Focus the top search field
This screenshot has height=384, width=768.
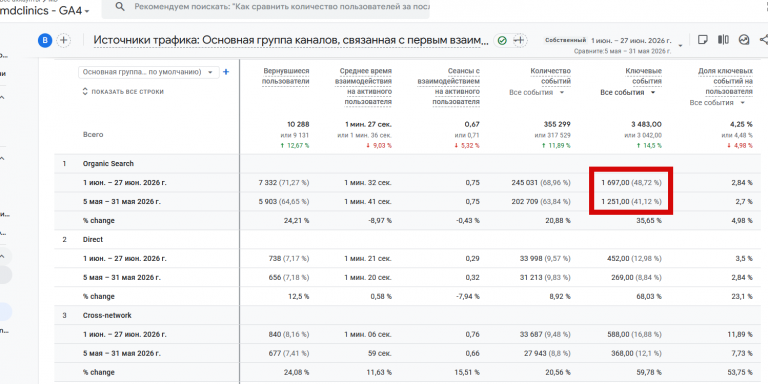[265, 7]
